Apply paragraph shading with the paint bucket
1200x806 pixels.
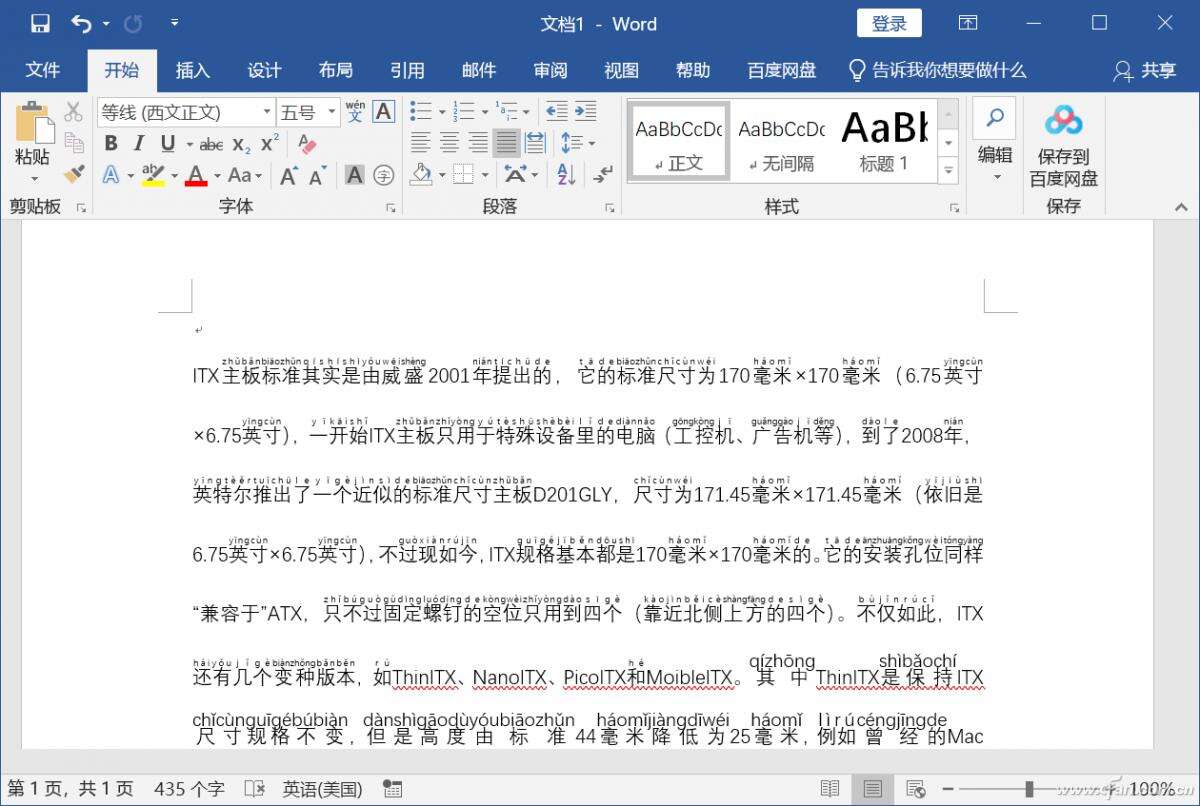click(x=422, y=175)
